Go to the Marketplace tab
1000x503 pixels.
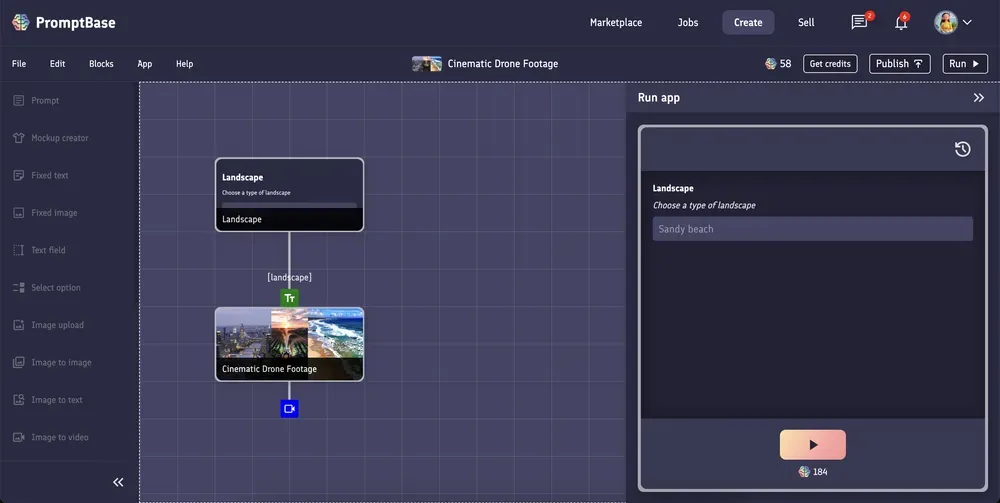(x=616, y=22)
